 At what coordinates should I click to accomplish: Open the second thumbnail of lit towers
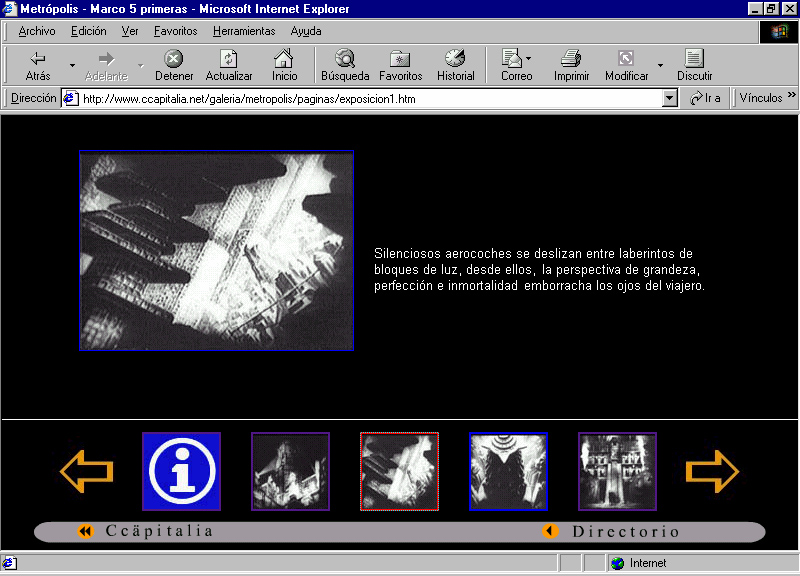pyautogui.click(x=290, y=471)
